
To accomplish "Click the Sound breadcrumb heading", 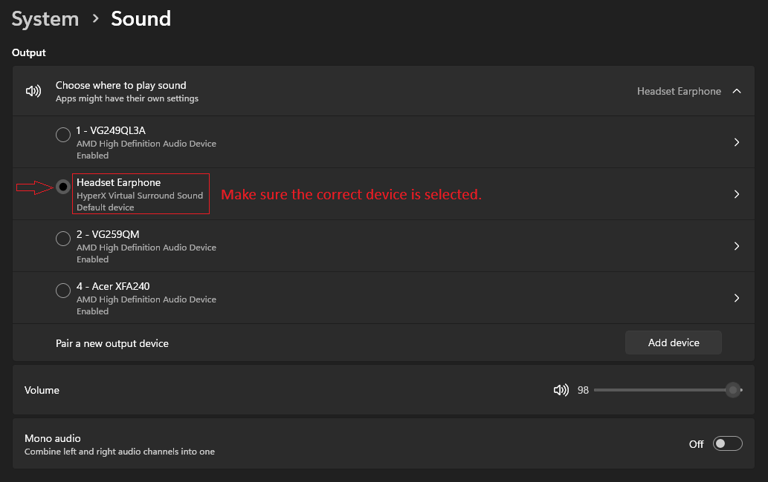I will click(x=141, y=19).
